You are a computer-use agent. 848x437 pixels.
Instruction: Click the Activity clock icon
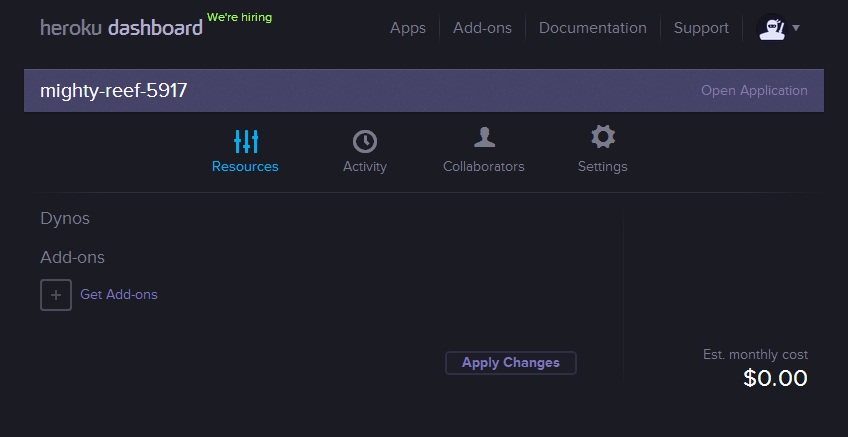coord(365,142)
